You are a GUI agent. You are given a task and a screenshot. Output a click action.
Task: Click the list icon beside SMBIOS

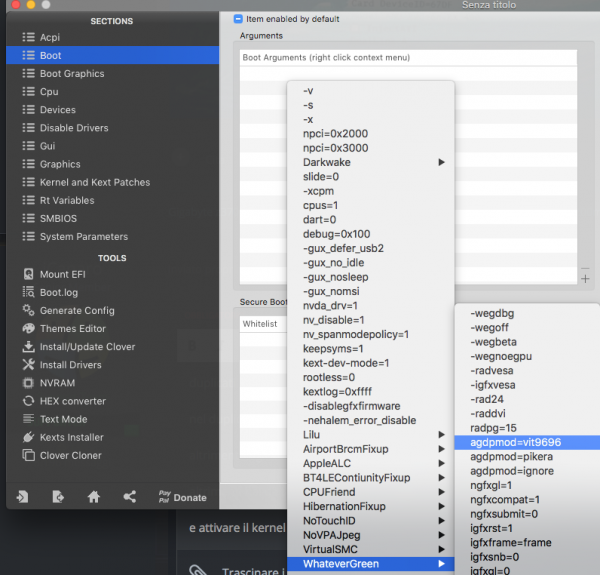click(x=28, y=218)
